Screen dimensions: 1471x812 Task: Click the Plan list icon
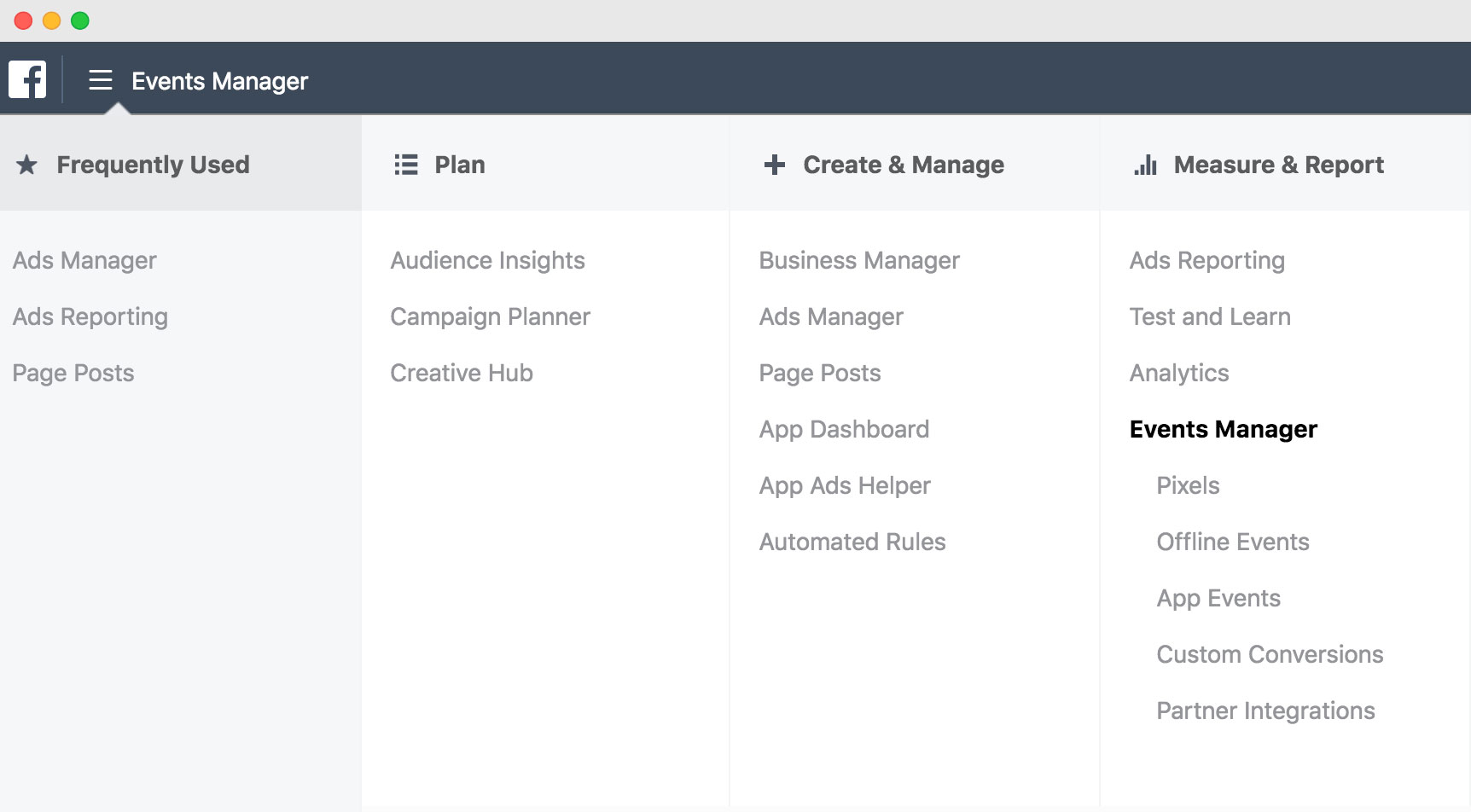click(x=406, y=165)
